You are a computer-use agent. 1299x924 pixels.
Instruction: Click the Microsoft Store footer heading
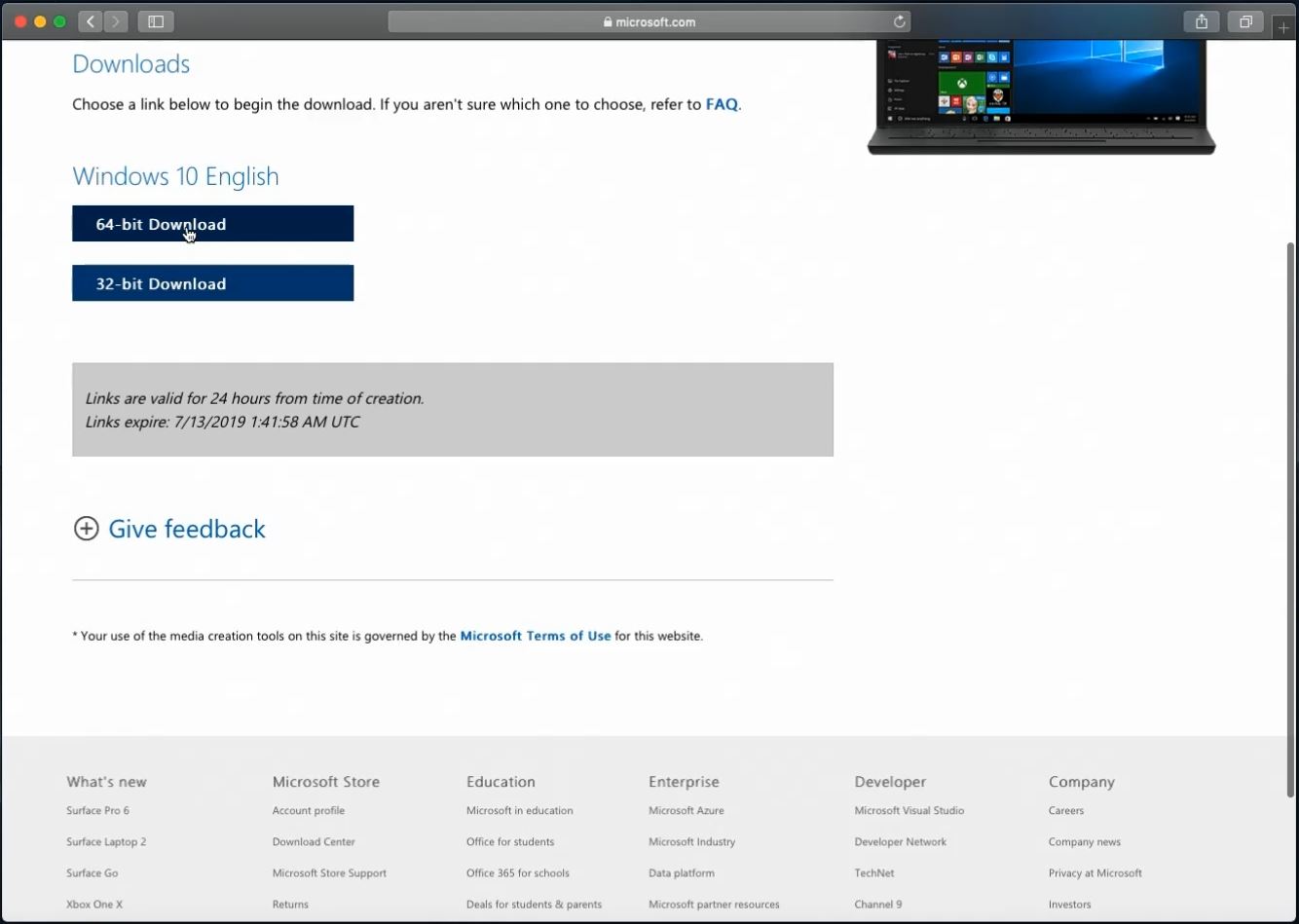click(326, 782)
